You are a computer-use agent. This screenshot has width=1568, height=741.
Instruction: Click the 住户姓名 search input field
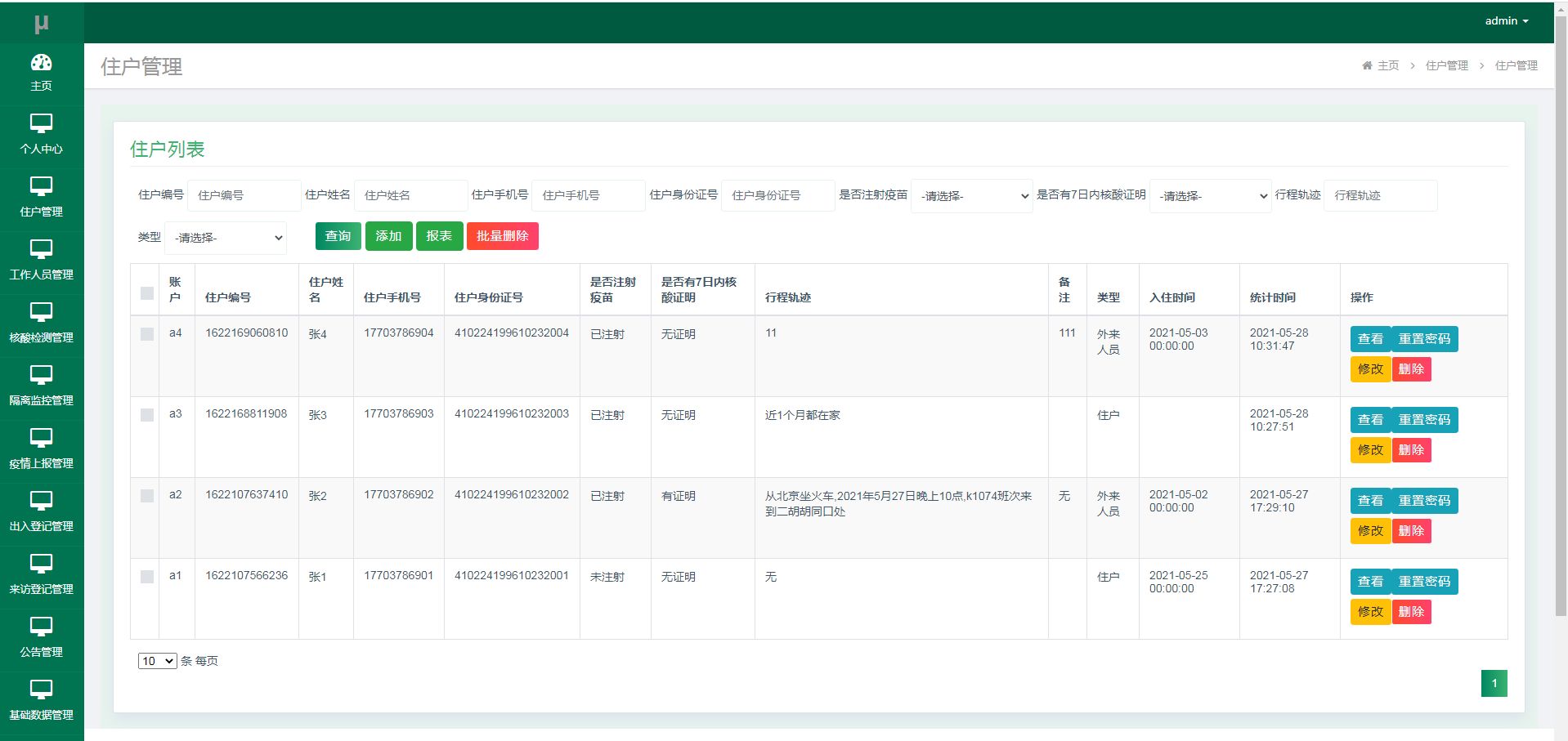[x=411, y=196]
